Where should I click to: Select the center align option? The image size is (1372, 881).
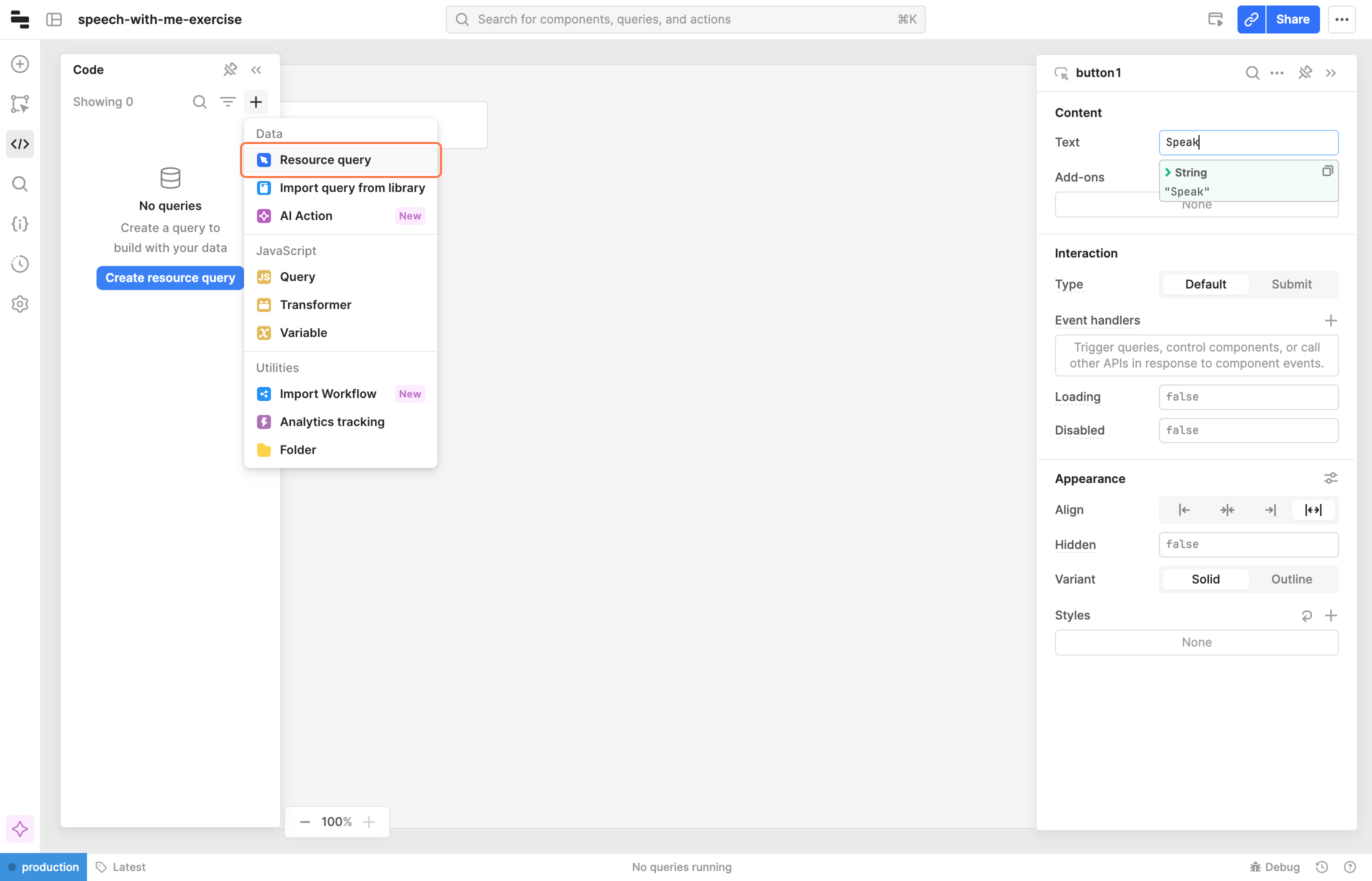[1226, 509]
